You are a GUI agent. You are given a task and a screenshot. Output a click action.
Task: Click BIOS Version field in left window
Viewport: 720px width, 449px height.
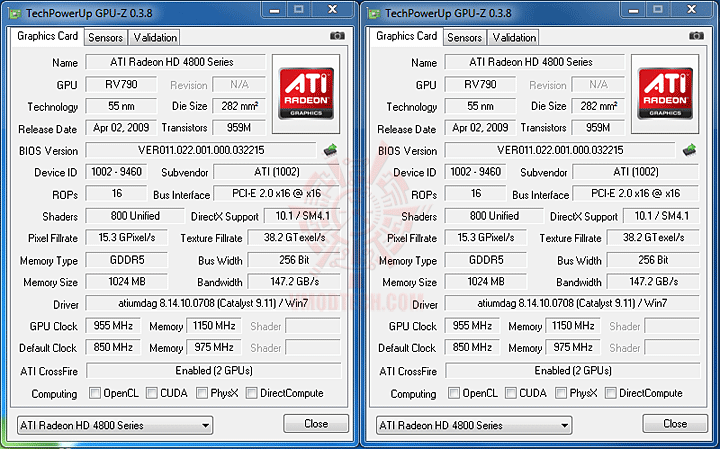201,150
